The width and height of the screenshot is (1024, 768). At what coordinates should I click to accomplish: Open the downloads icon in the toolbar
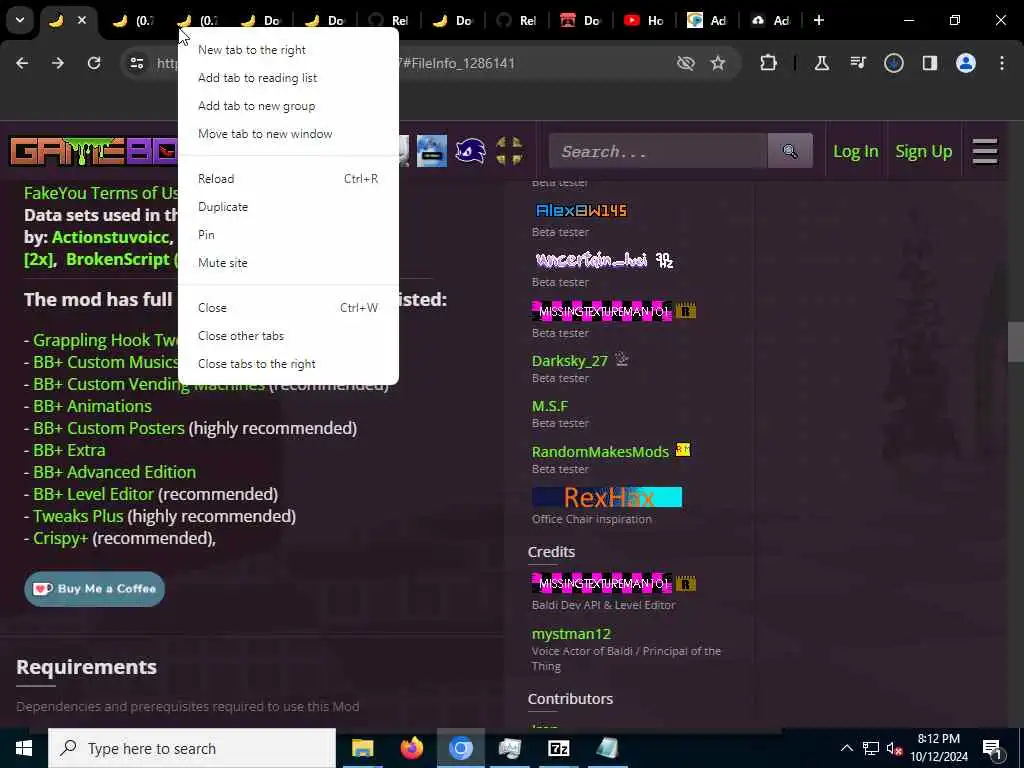pyautogui.click(x=894, y=63)
